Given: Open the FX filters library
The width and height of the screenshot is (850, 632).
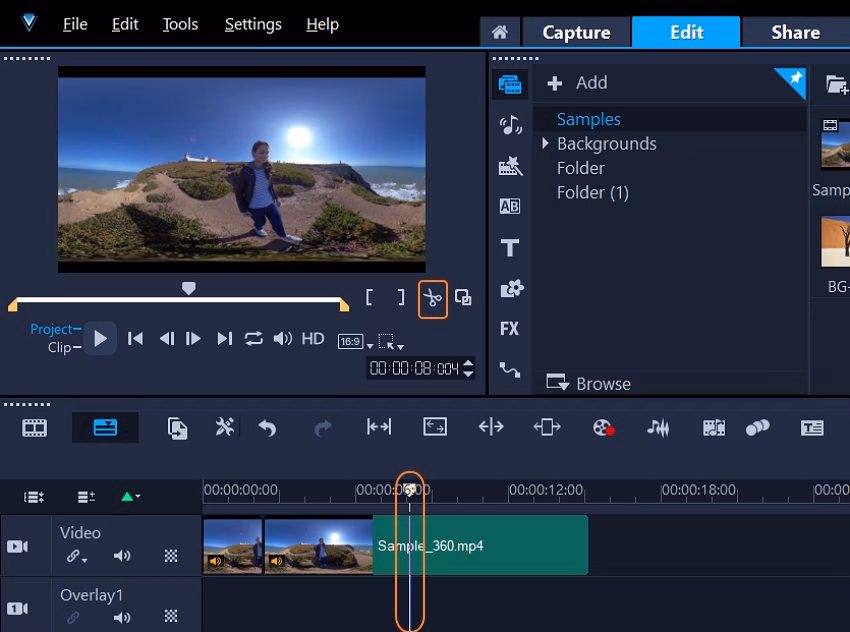Looking at the screenshot, I should [x=510, y=328].
